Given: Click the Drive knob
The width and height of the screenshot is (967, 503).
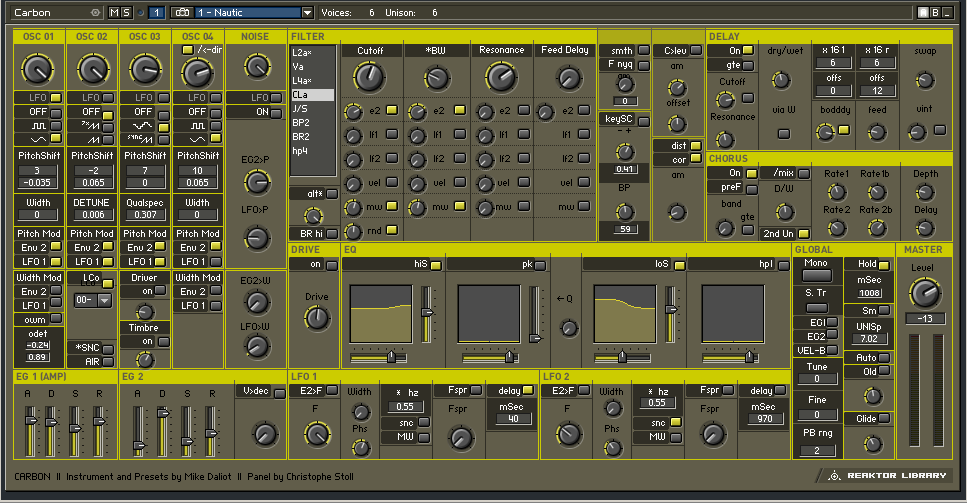Looking at the screenshot, I should pyautogui.click(x=316, y=318).
